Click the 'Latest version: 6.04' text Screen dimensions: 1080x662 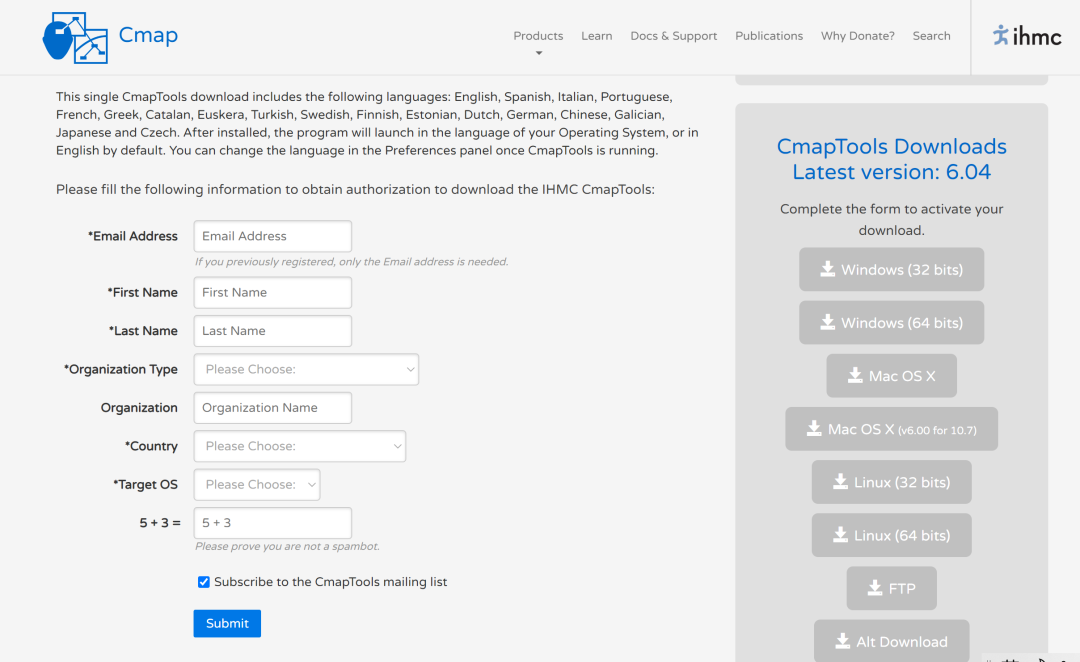[891, 172]
